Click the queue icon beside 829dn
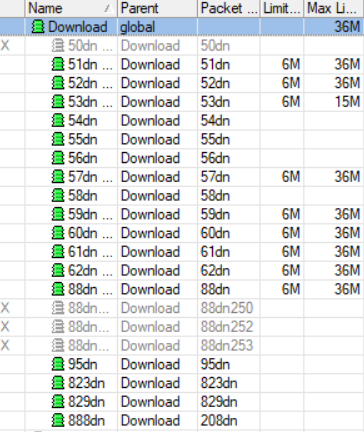The height and width of the screenshot is (432, 364). click(x=58, y=402)
